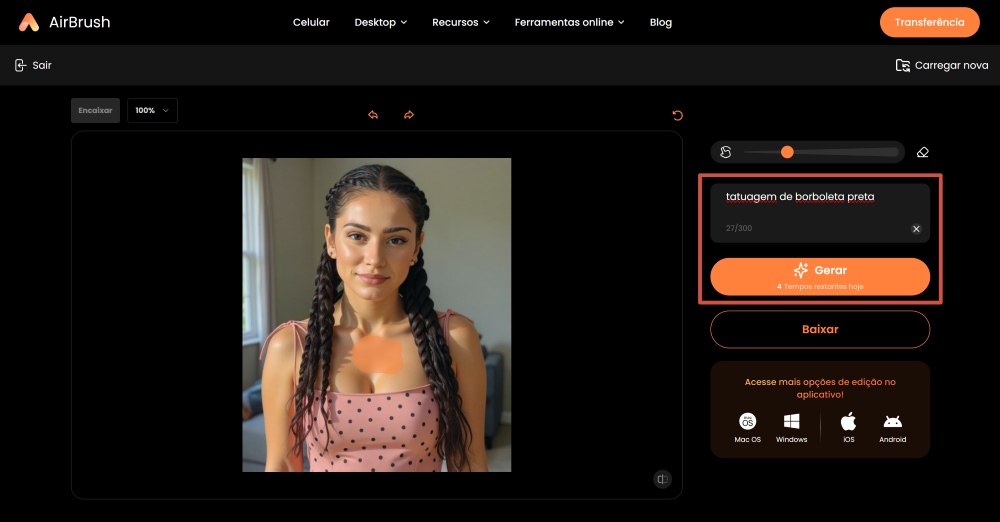
Task: Click the brush size slider handle
Action: click(x=787, y=152)
